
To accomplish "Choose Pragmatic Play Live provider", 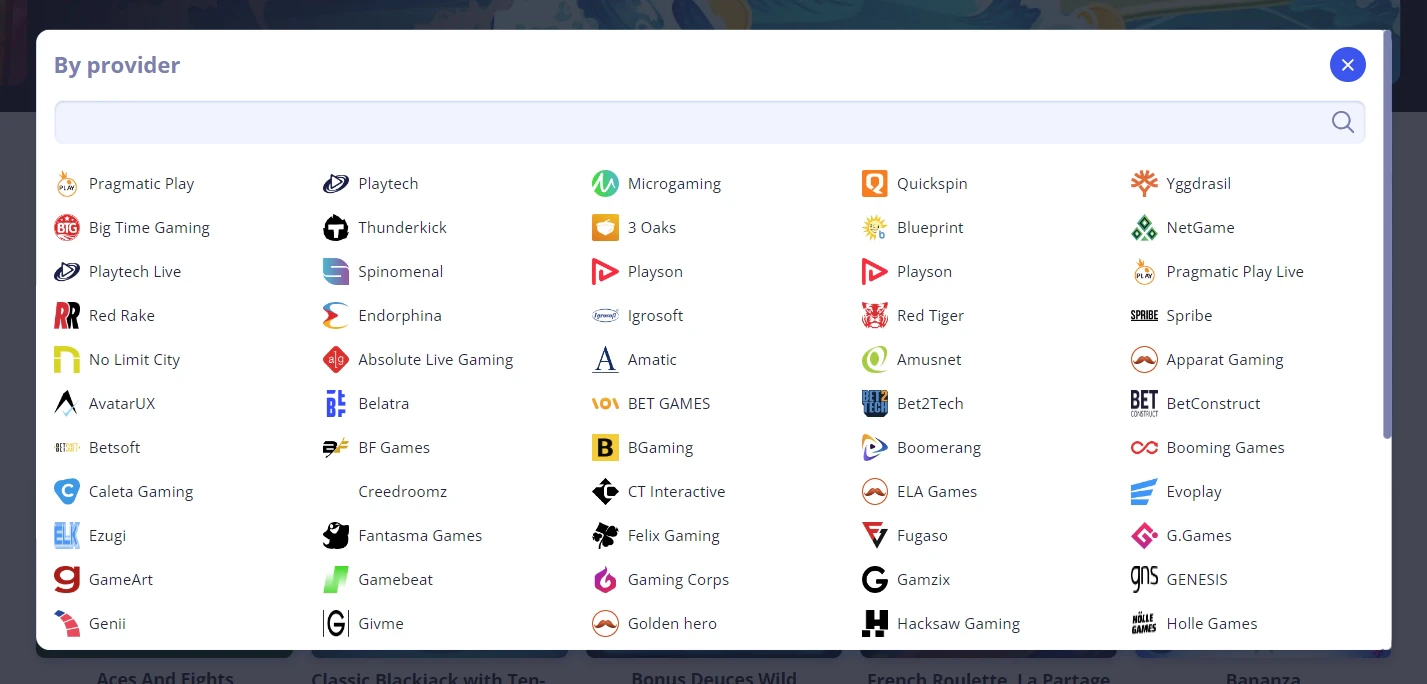I will 1217,272.
